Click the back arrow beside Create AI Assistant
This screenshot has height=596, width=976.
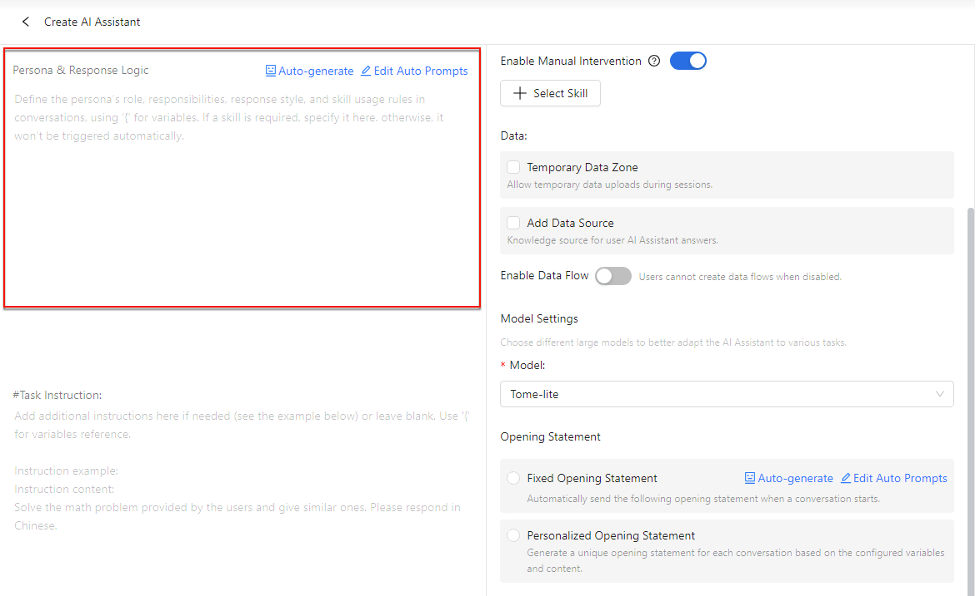pos(26,22)
